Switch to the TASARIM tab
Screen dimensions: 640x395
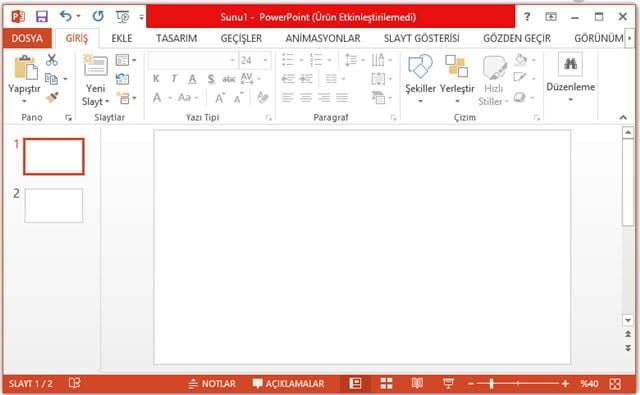(176, 38)
